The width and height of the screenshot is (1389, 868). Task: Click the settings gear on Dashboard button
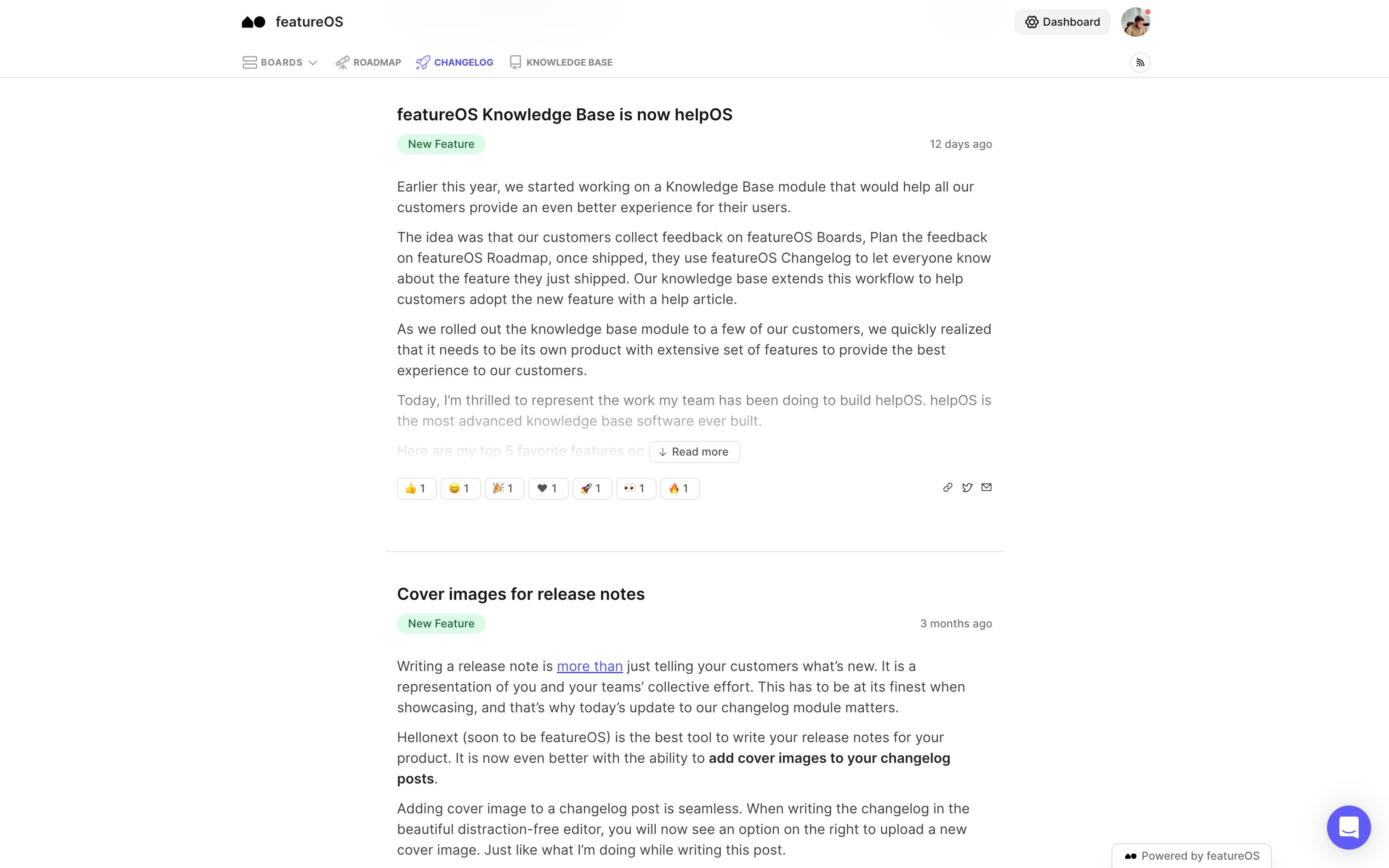1032,22
